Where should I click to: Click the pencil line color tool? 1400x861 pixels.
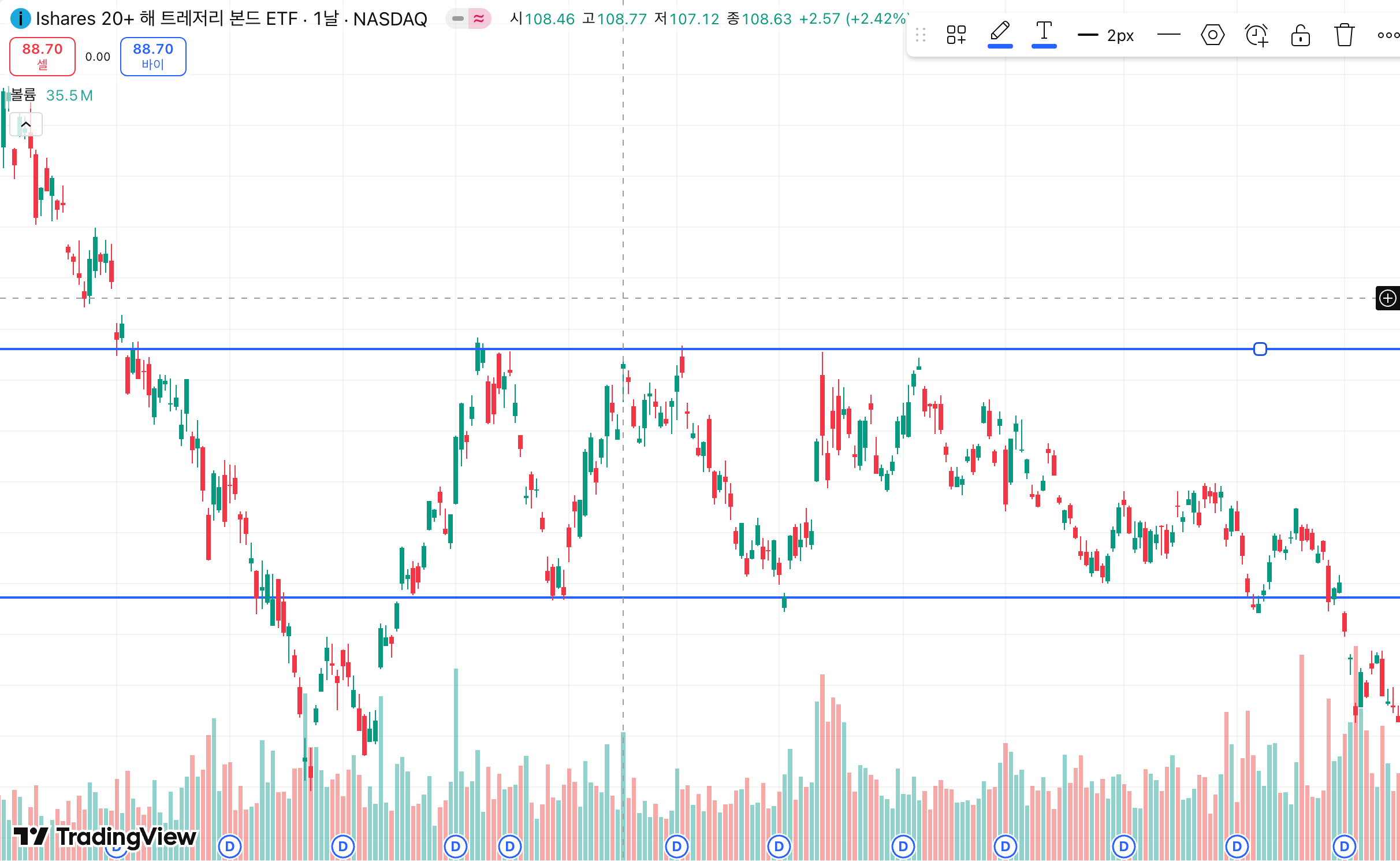[1000, 34]
